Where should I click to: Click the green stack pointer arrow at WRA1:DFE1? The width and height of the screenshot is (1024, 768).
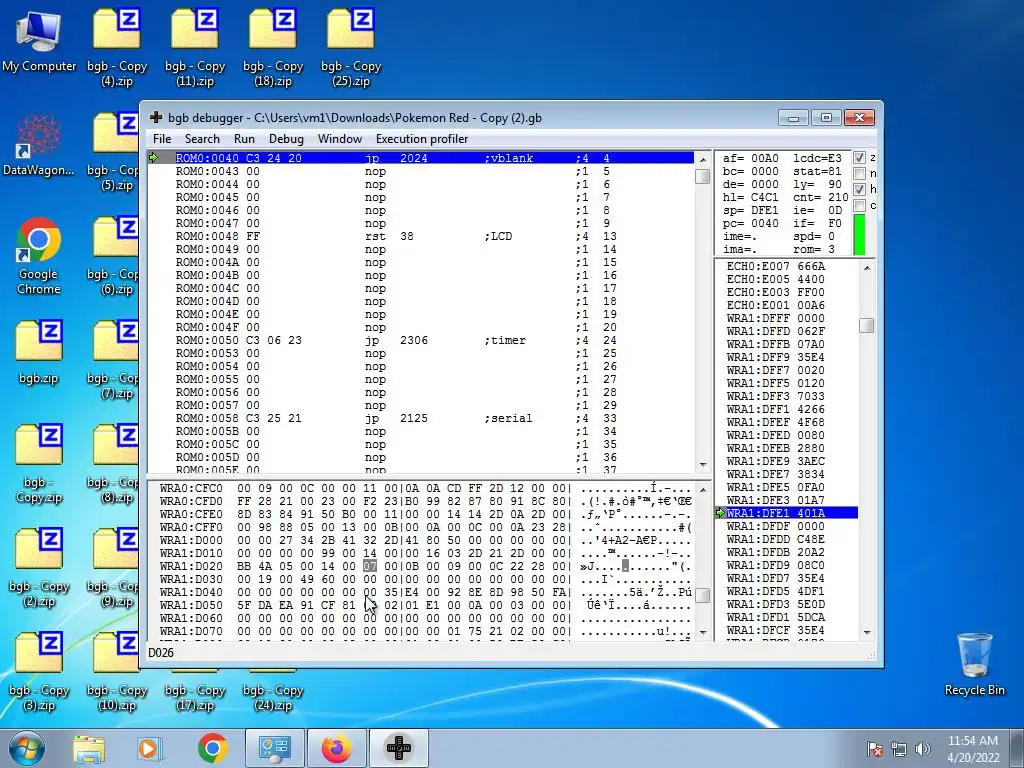(721, 513)
